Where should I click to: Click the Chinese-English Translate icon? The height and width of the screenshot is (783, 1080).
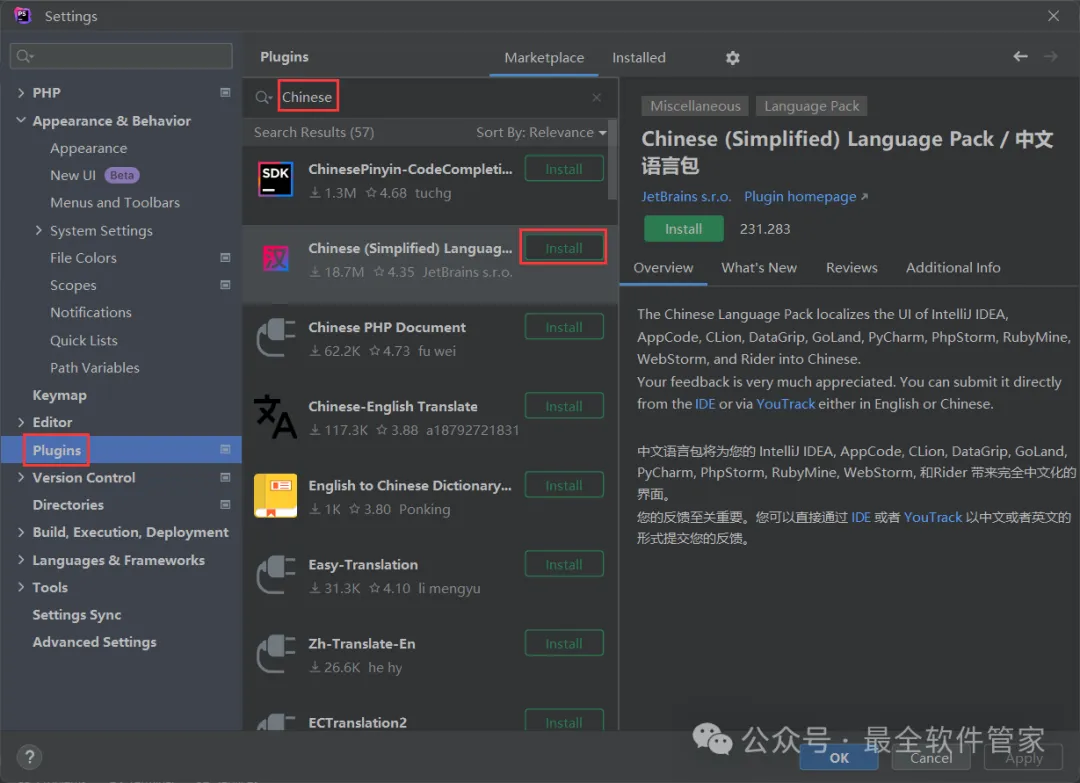[x=276, y=416]
